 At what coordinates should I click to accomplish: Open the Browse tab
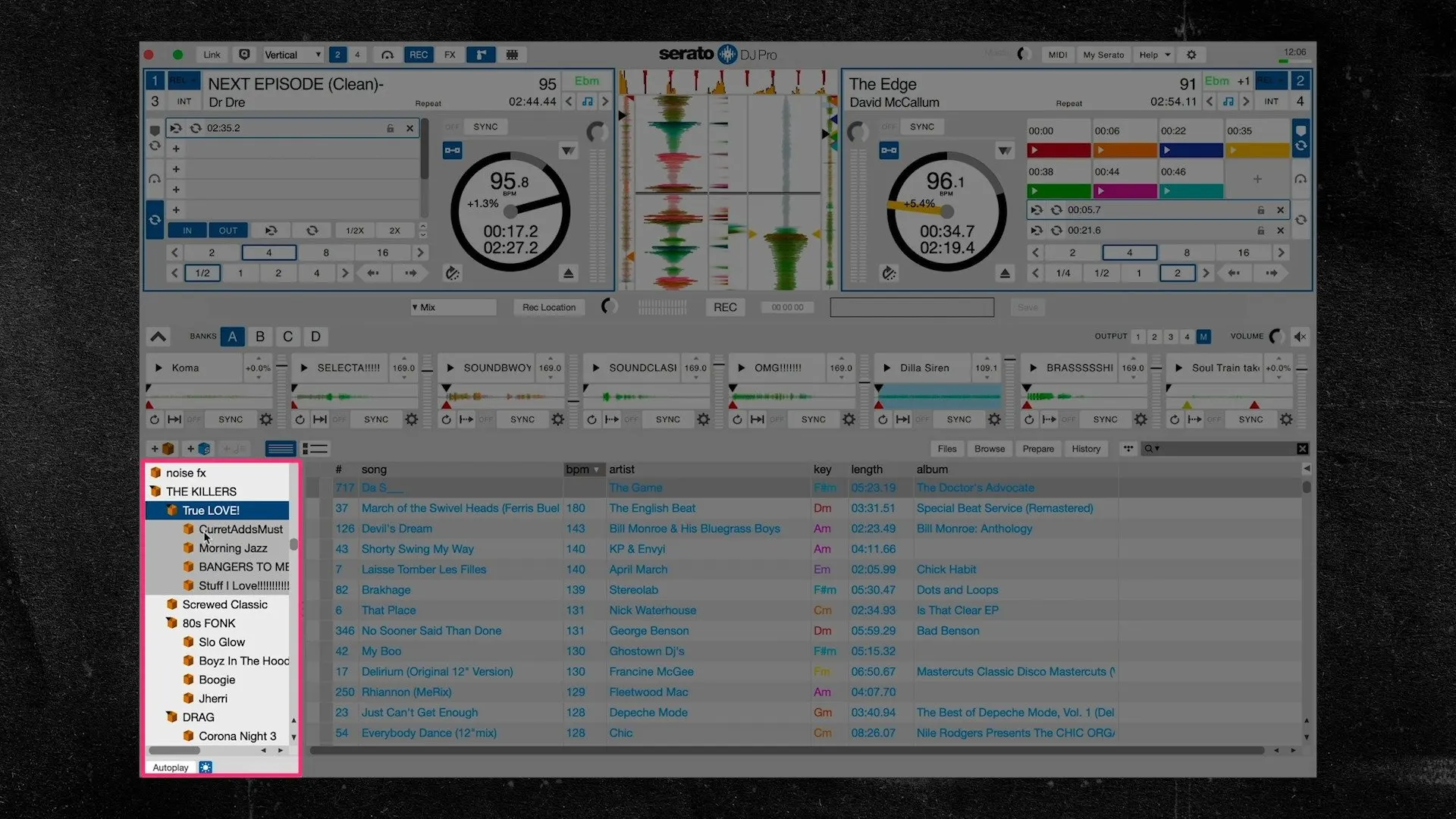(x=990, y=449)
